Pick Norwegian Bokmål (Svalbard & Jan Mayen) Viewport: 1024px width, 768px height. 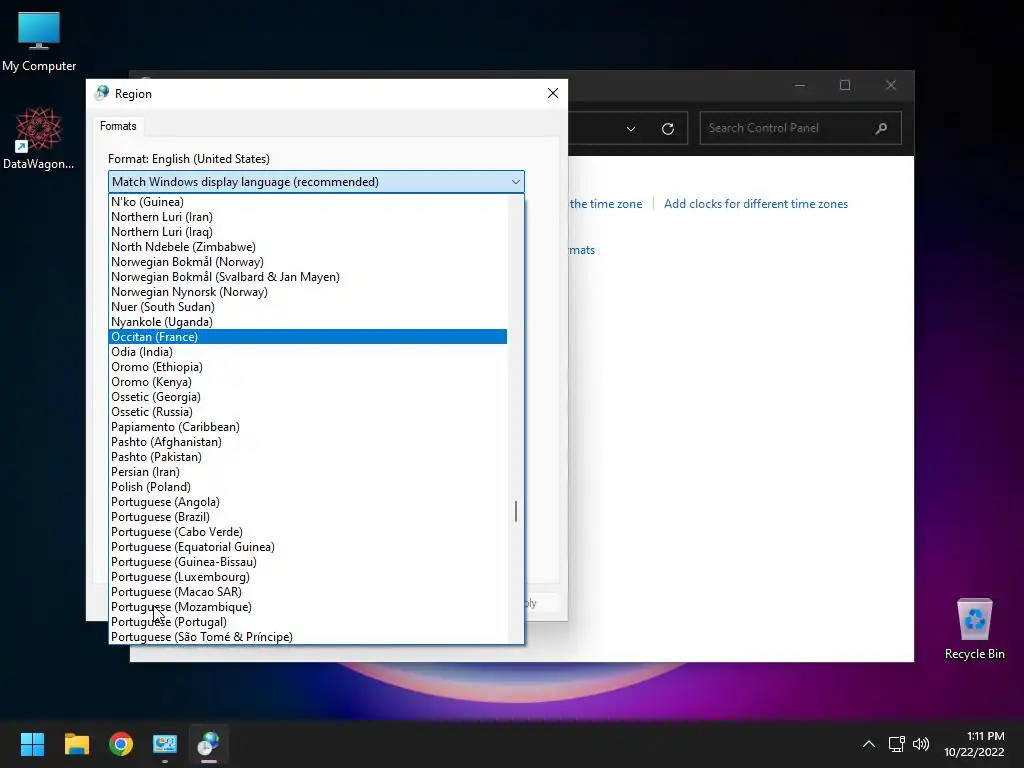coord(308,277)
